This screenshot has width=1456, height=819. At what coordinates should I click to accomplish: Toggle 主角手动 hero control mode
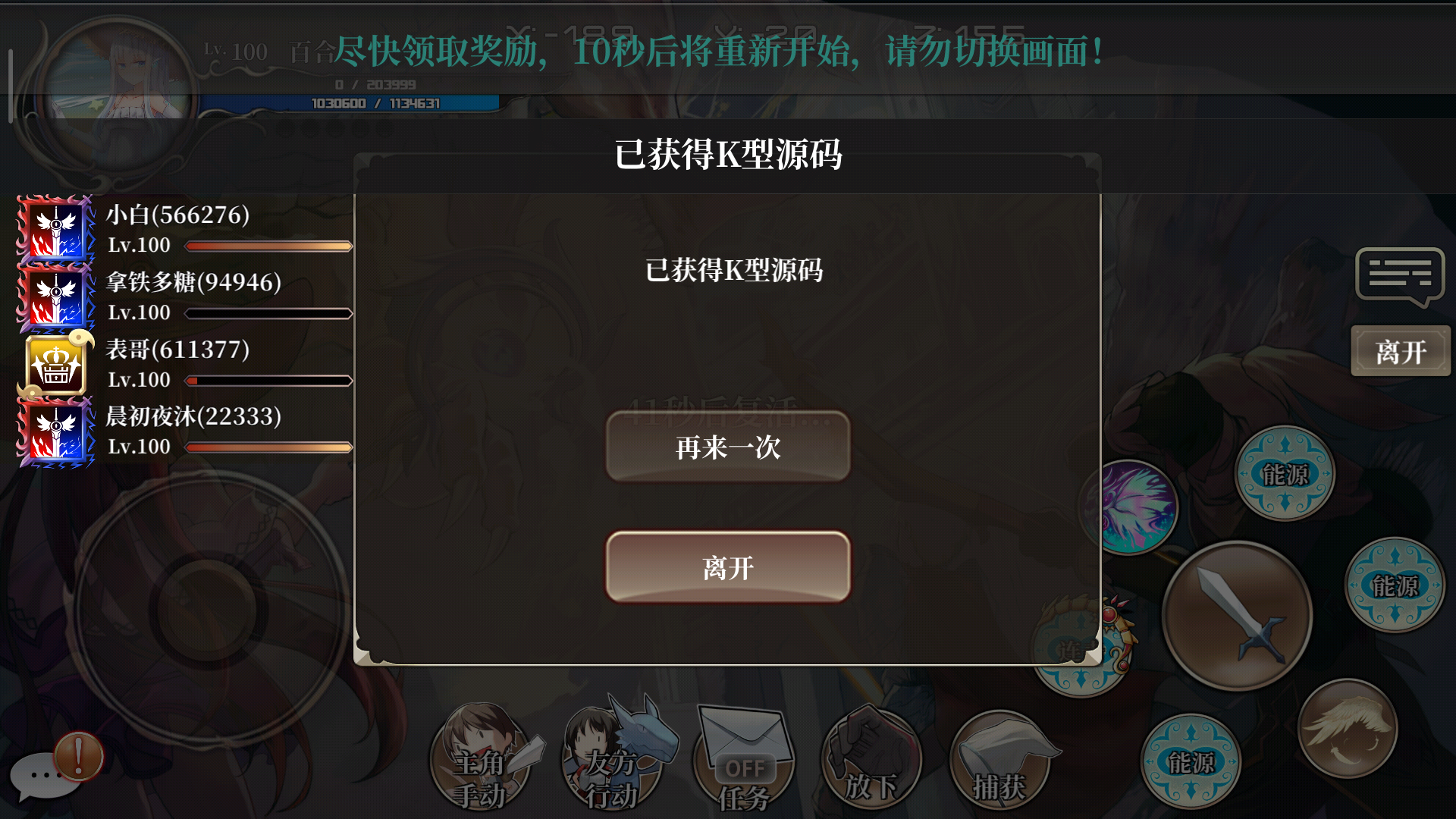(480, 757)
